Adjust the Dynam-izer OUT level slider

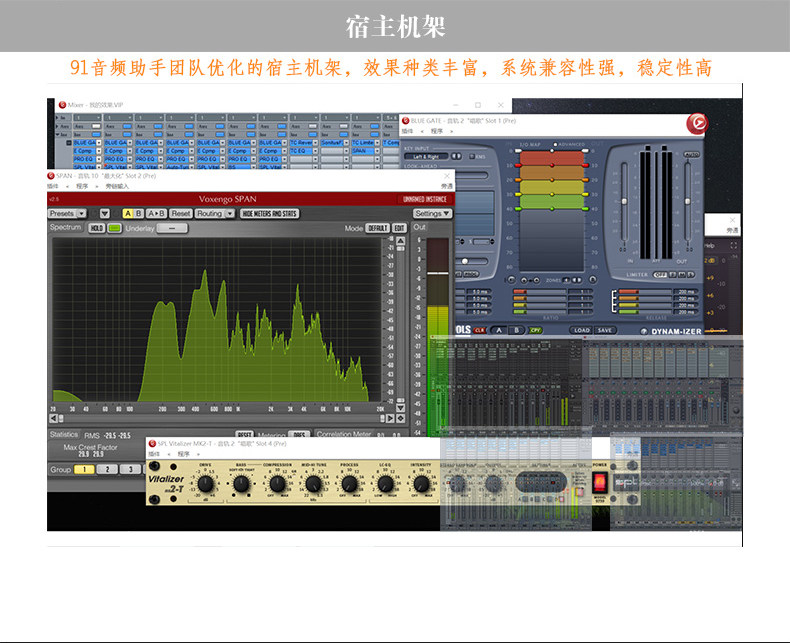click(687, 201)
